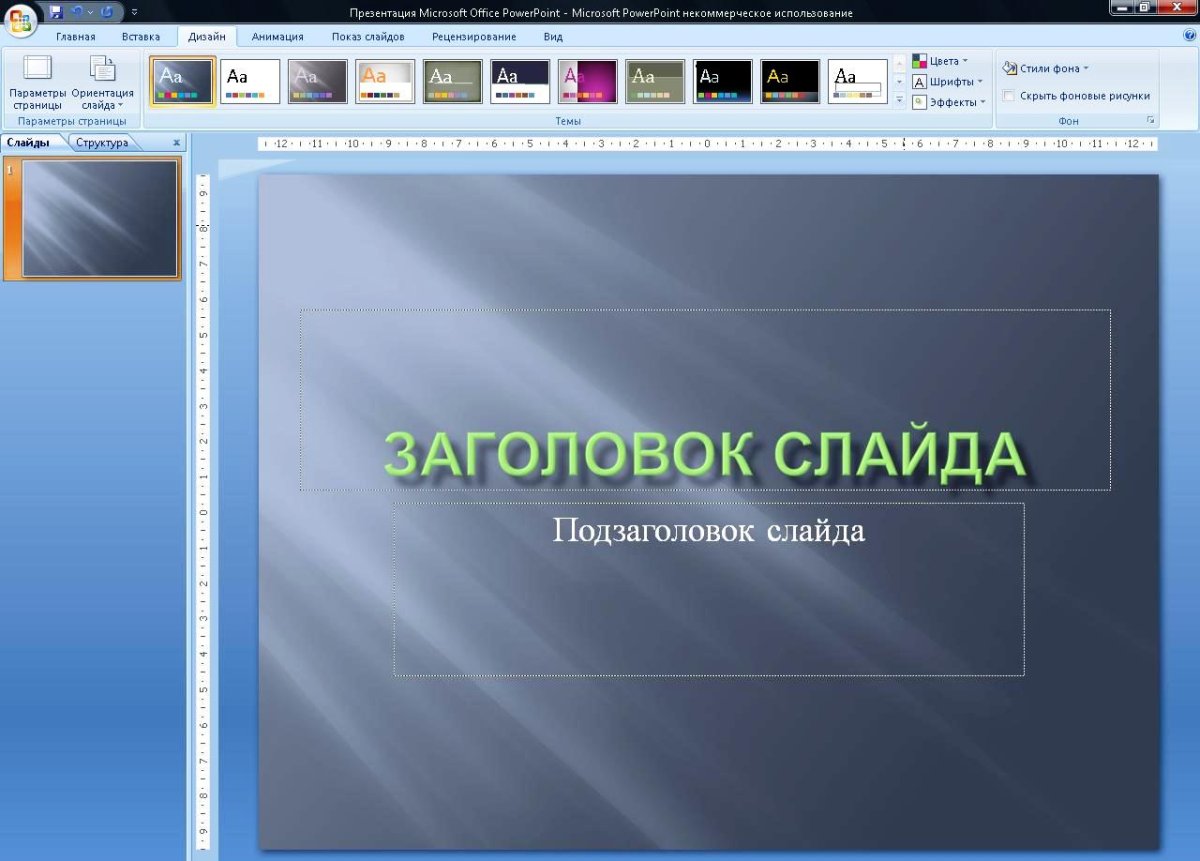Switch to the Анимация tab
The width and height of the screenshot is (1200, 861).
pos(278,36)
